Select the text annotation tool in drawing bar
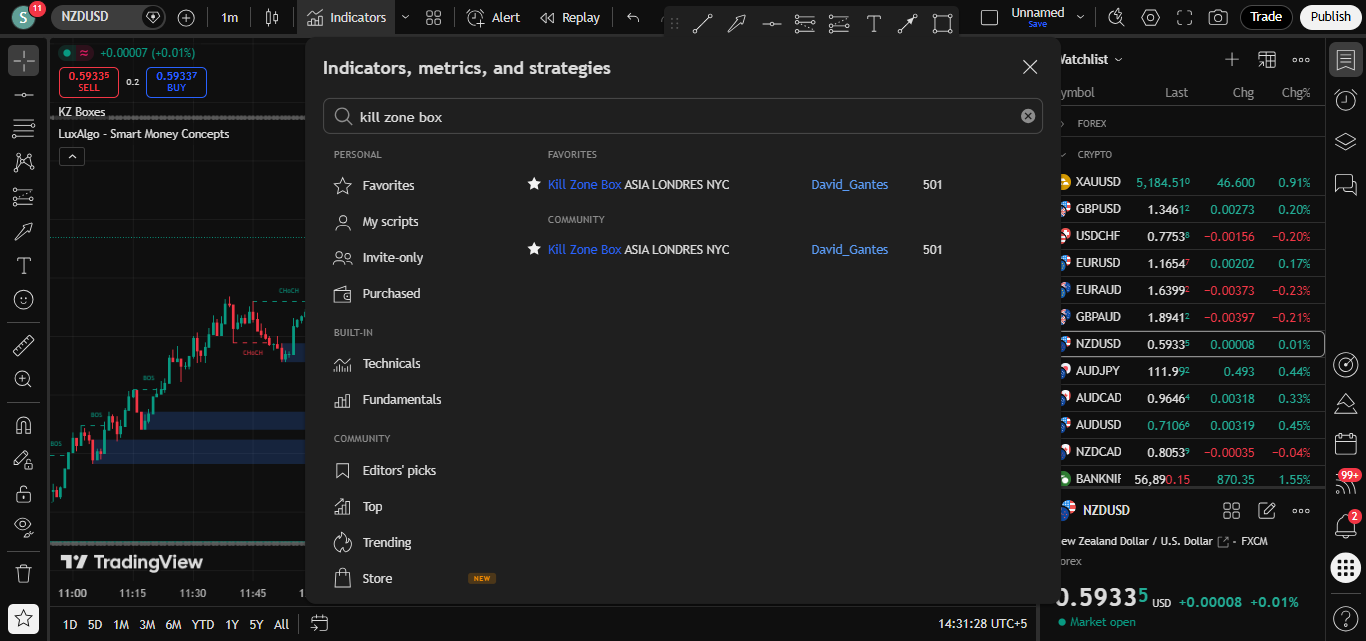The image size is (1366, 641). point(873,24)
